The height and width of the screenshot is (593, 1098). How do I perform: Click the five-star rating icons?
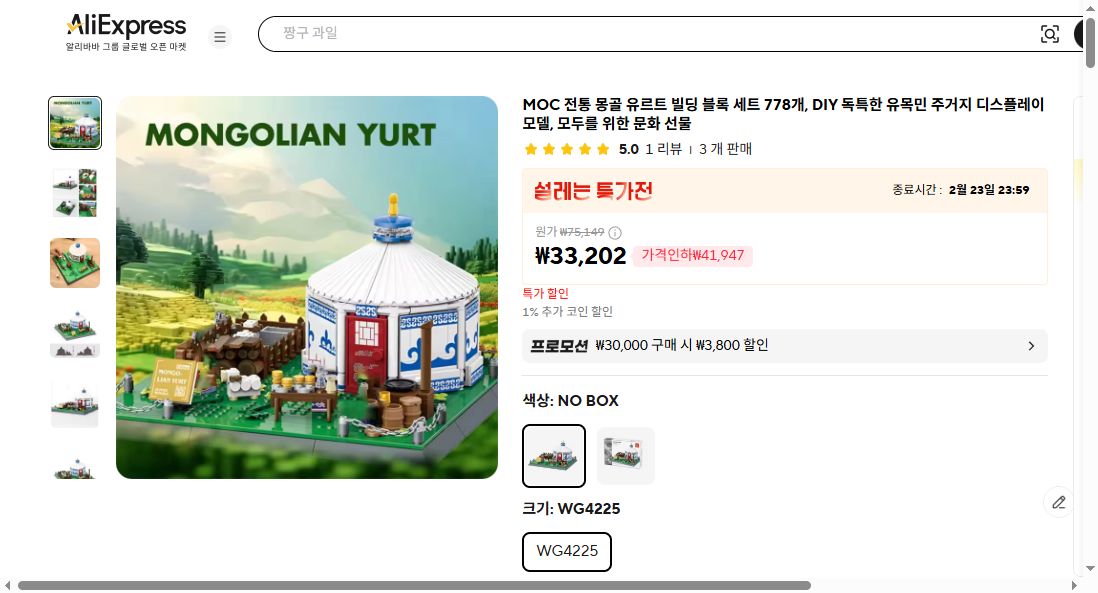(x=567, y=149)
